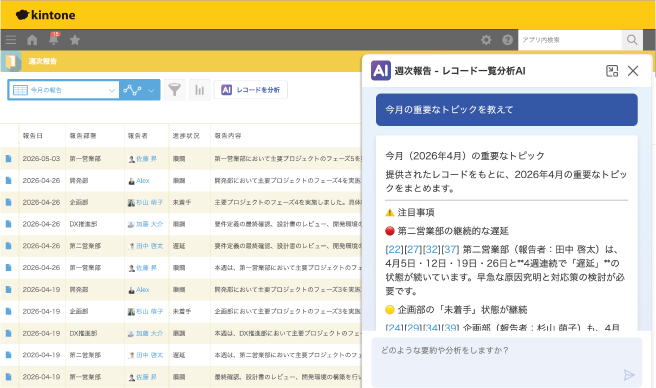Open record icon for 2026-04-26 DX推進部 row
The image size is (656, 388).
[8, 224]
